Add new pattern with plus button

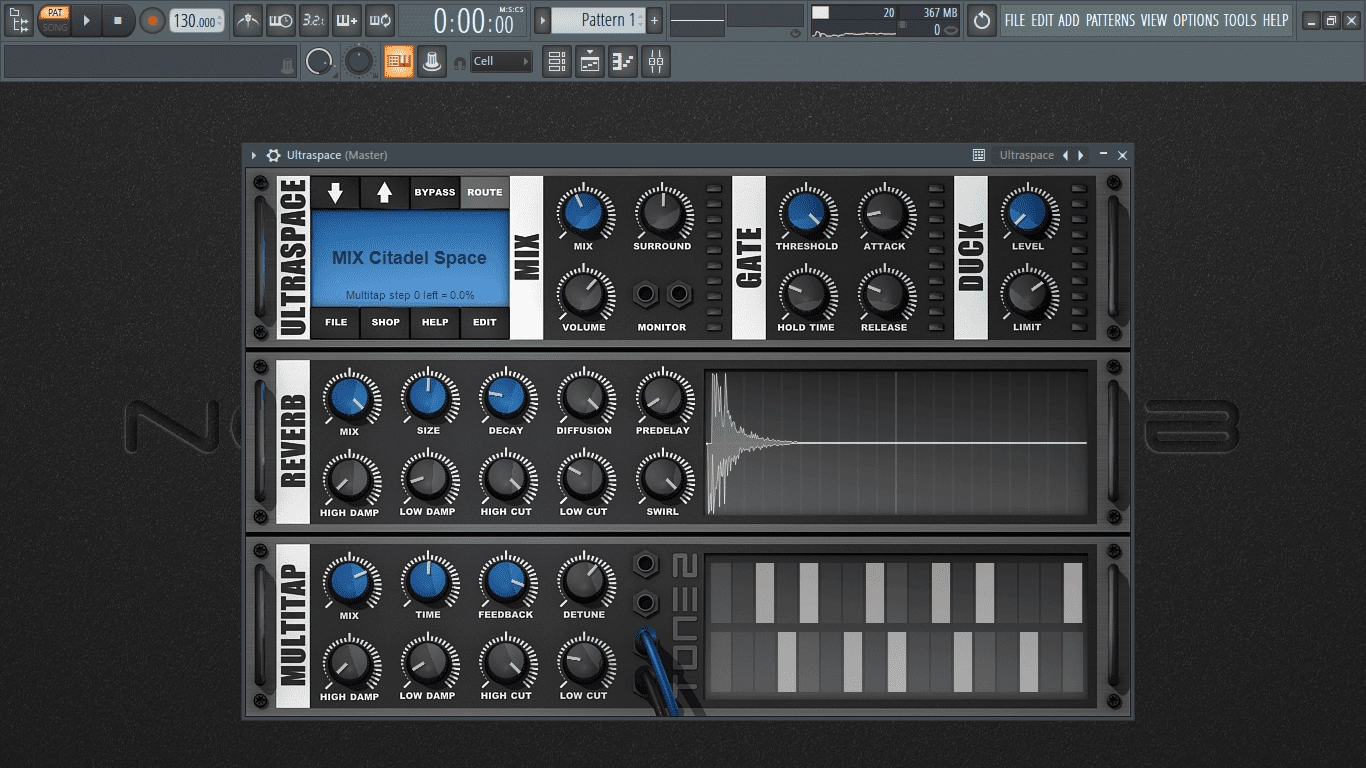(654, 20)
